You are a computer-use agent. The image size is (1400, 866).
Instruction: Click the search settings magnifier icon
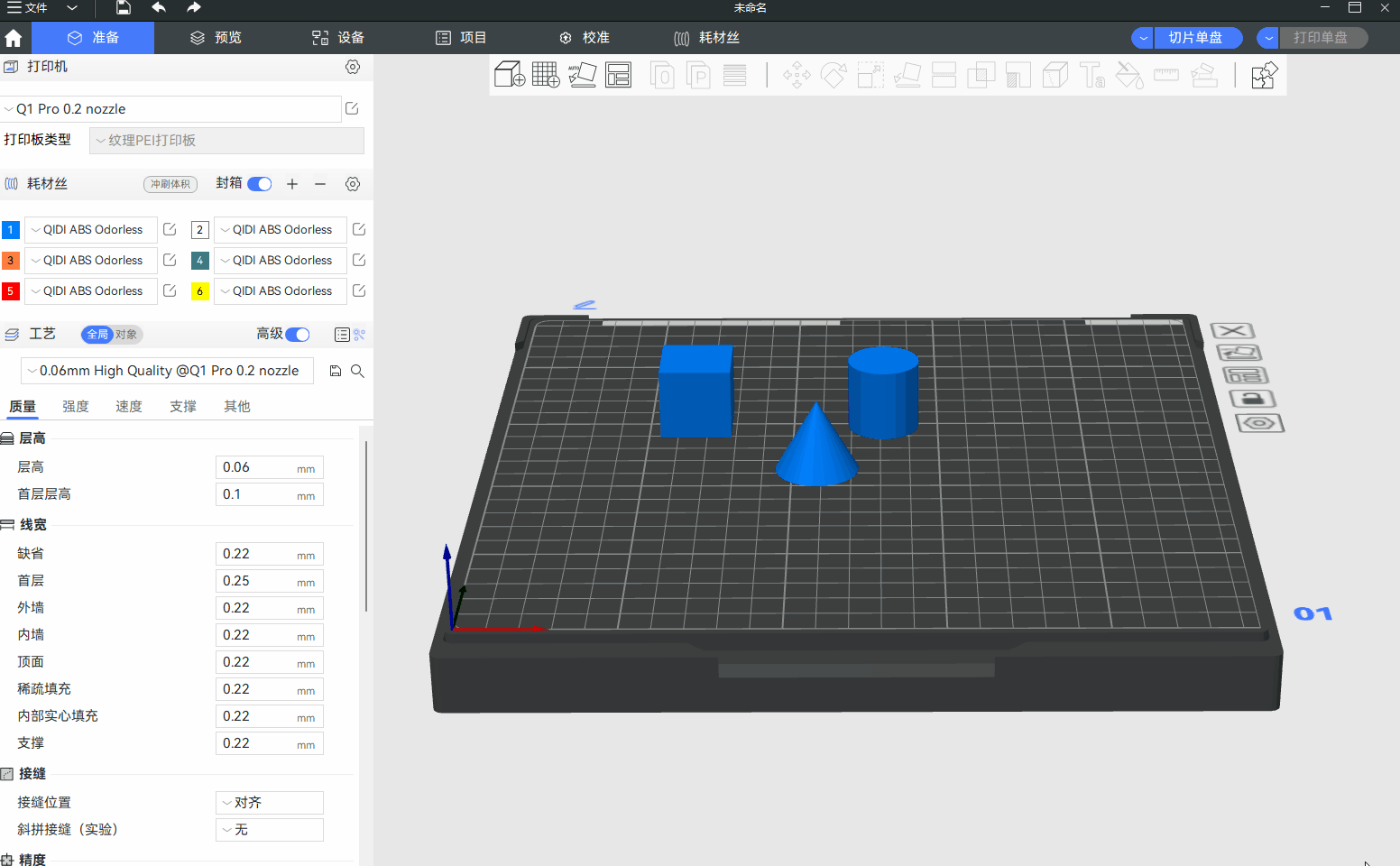(357, 371)
